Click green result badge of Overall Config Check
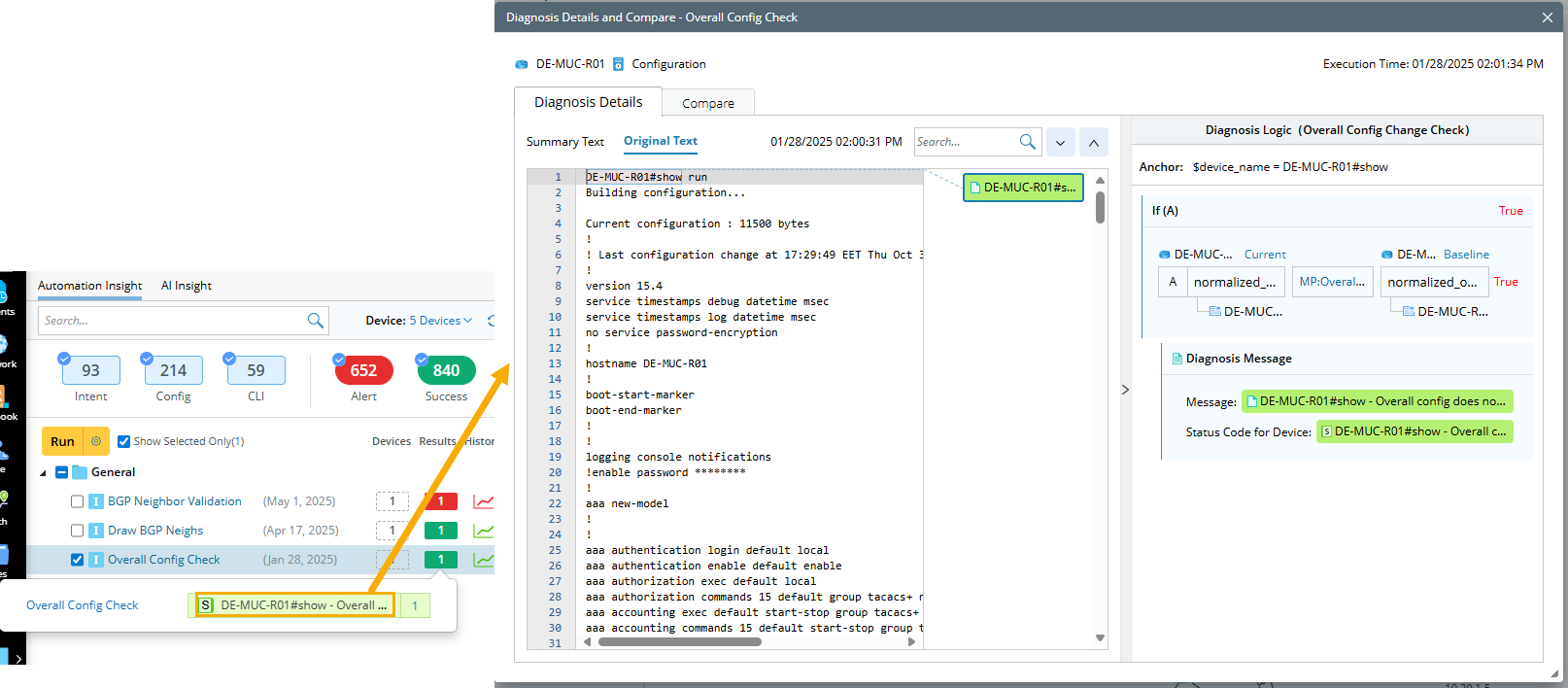1568x688 pixels. (441, 560)
